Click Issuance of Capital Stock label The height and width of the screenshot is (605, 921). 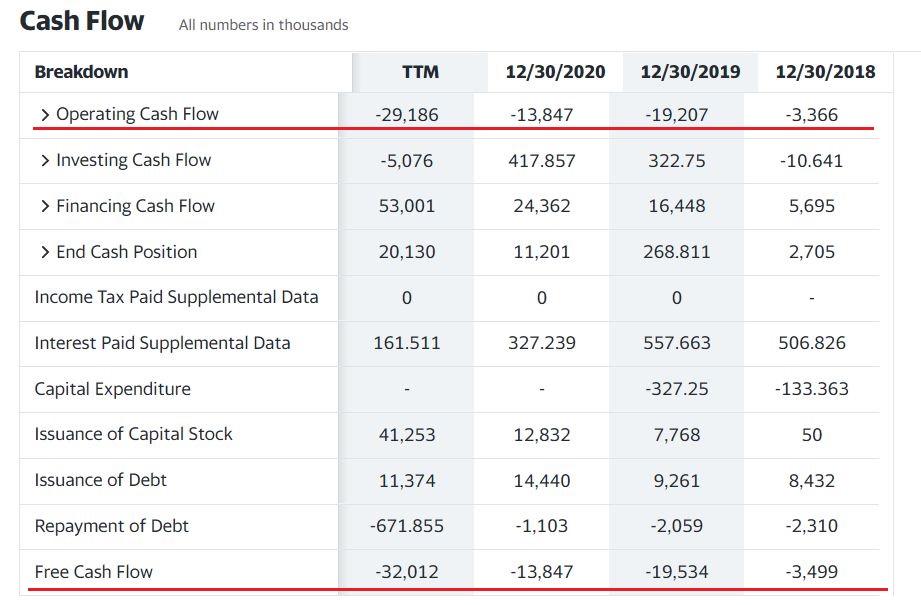[x=133, y=434]
